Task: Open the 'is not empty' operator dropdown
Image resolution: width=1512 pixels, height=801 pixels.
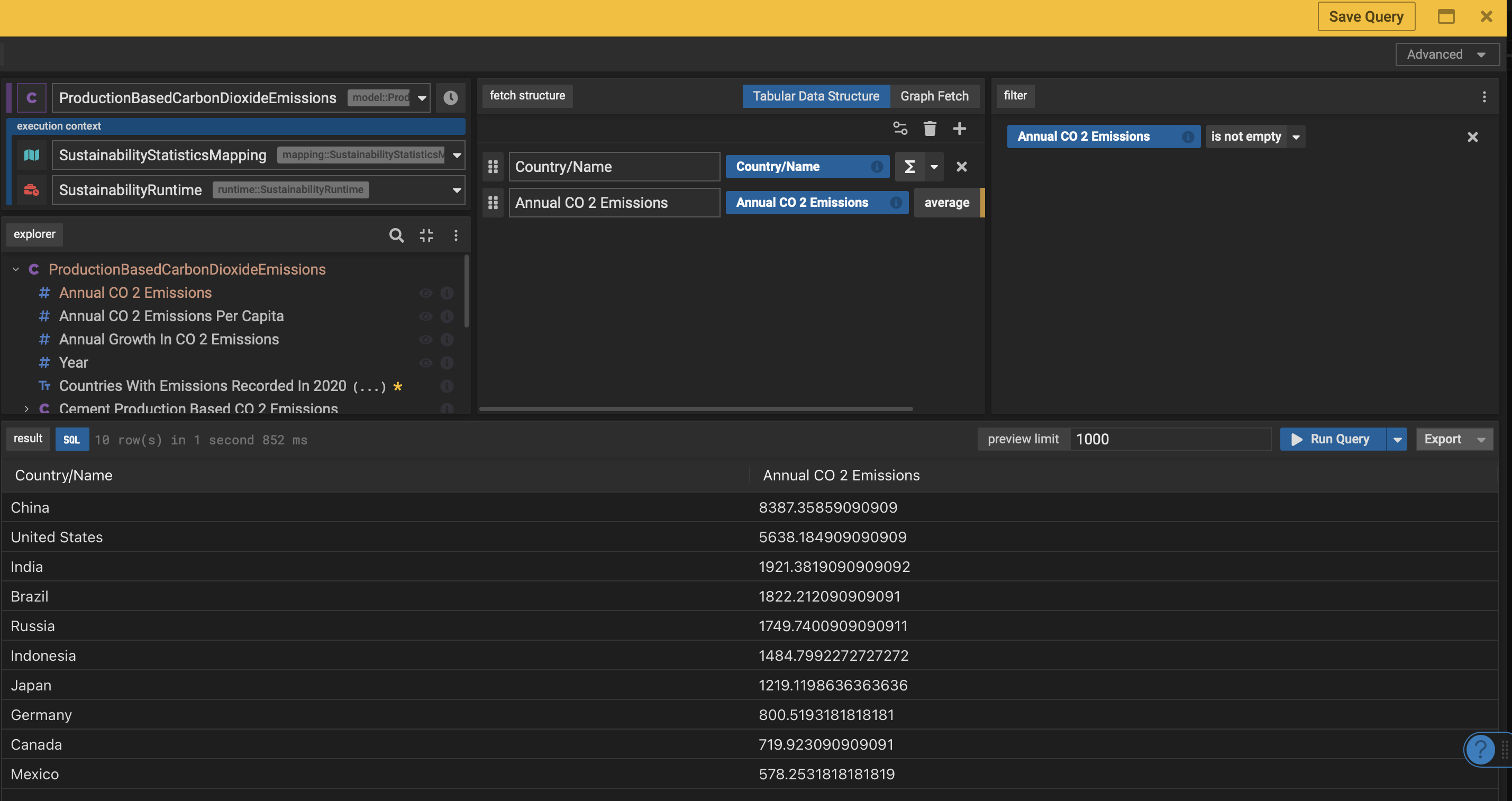Action: (1296, 136)
